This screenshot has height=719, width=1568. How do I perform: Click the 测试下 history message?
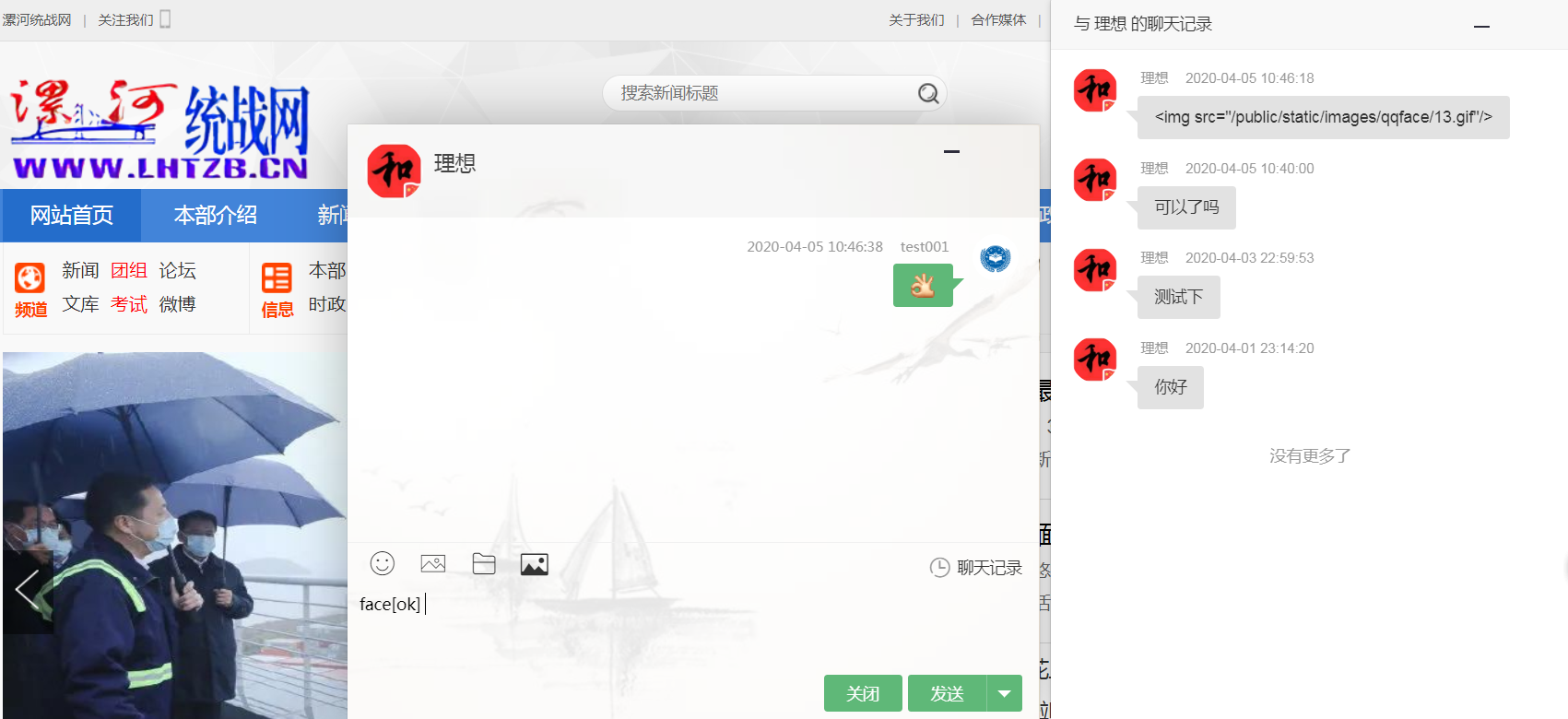click(1179, 297)
